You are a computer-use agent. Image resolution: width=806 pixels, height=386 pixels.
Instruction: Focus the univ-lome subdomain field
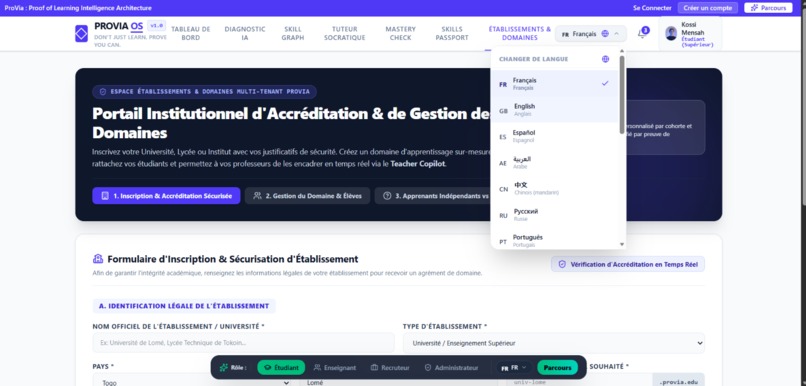tap(578, 382)
